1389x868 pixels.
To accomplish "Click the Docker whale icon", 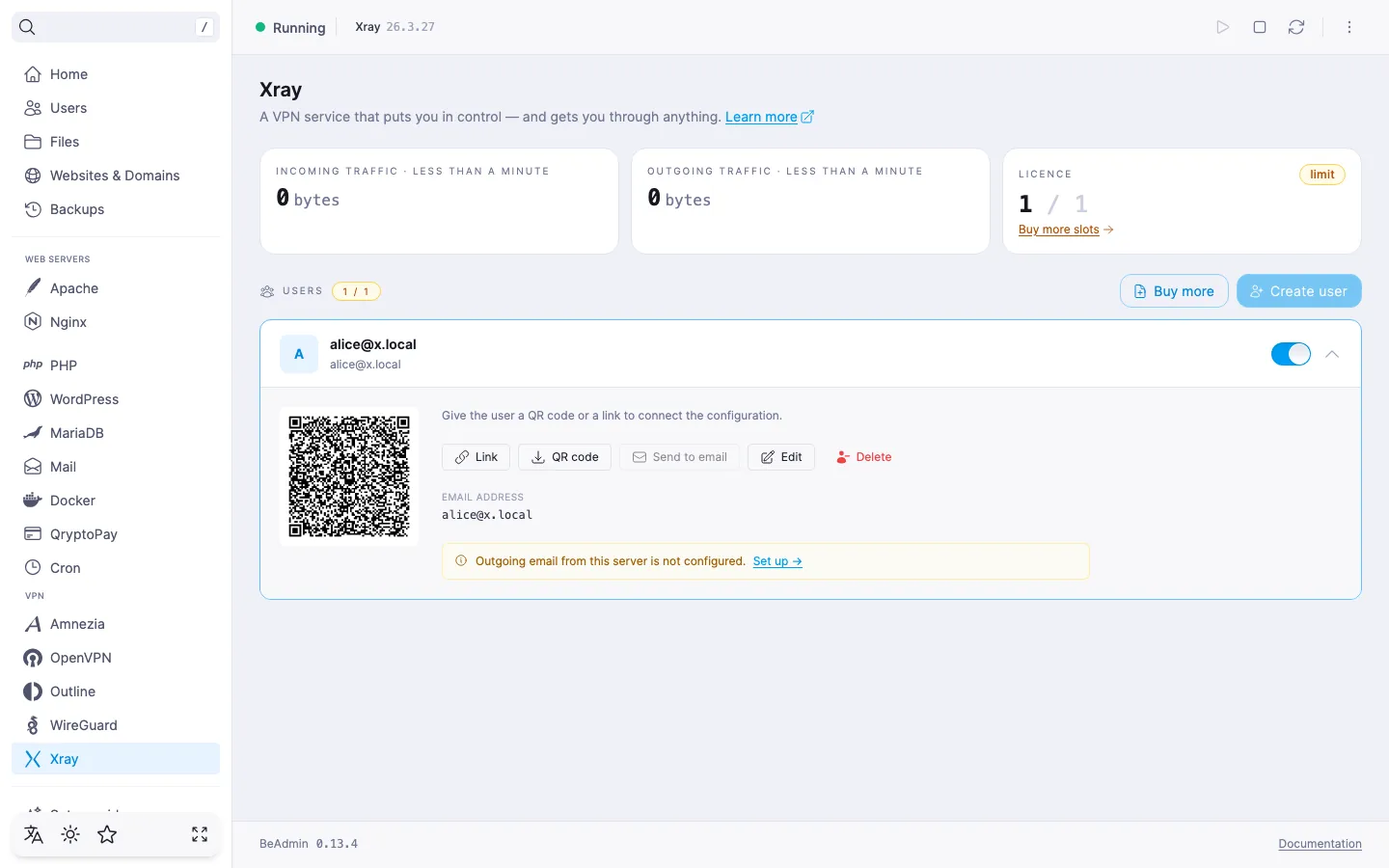I will click(33, 501).
